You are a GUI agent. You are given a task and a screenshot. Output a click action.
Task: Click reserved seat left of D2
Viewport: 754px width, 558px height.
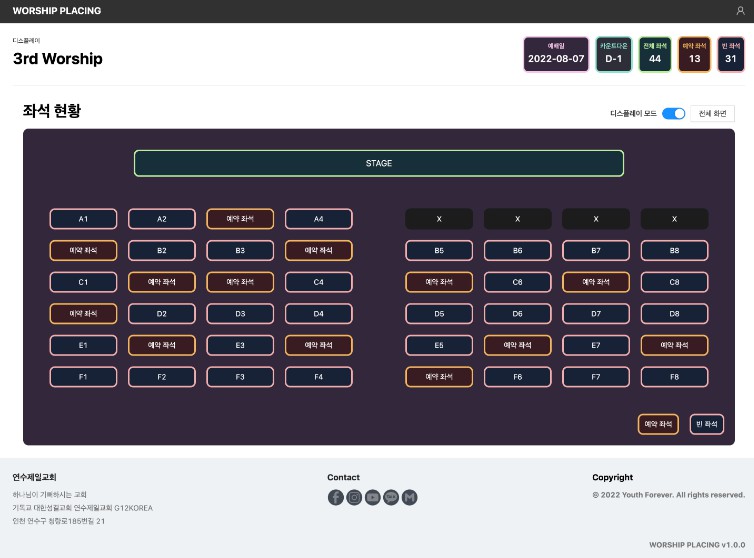click(83, 314)
